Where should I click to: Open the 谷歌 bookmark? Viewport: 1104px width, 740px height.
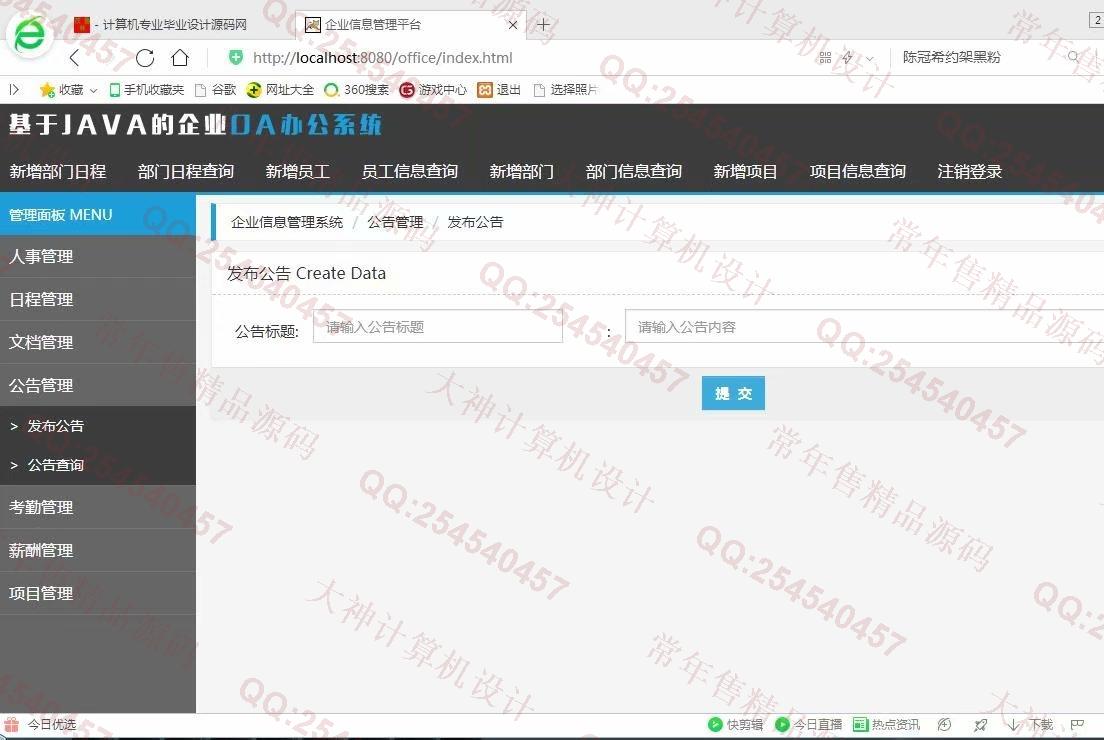pyautogui.click(x=215, y=89)
